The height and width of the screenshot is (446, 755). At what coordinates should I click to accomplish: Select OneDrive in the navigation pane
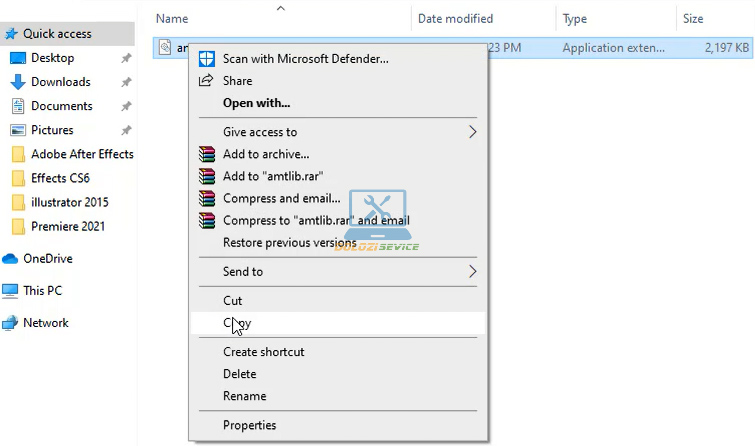click(47, 259)
